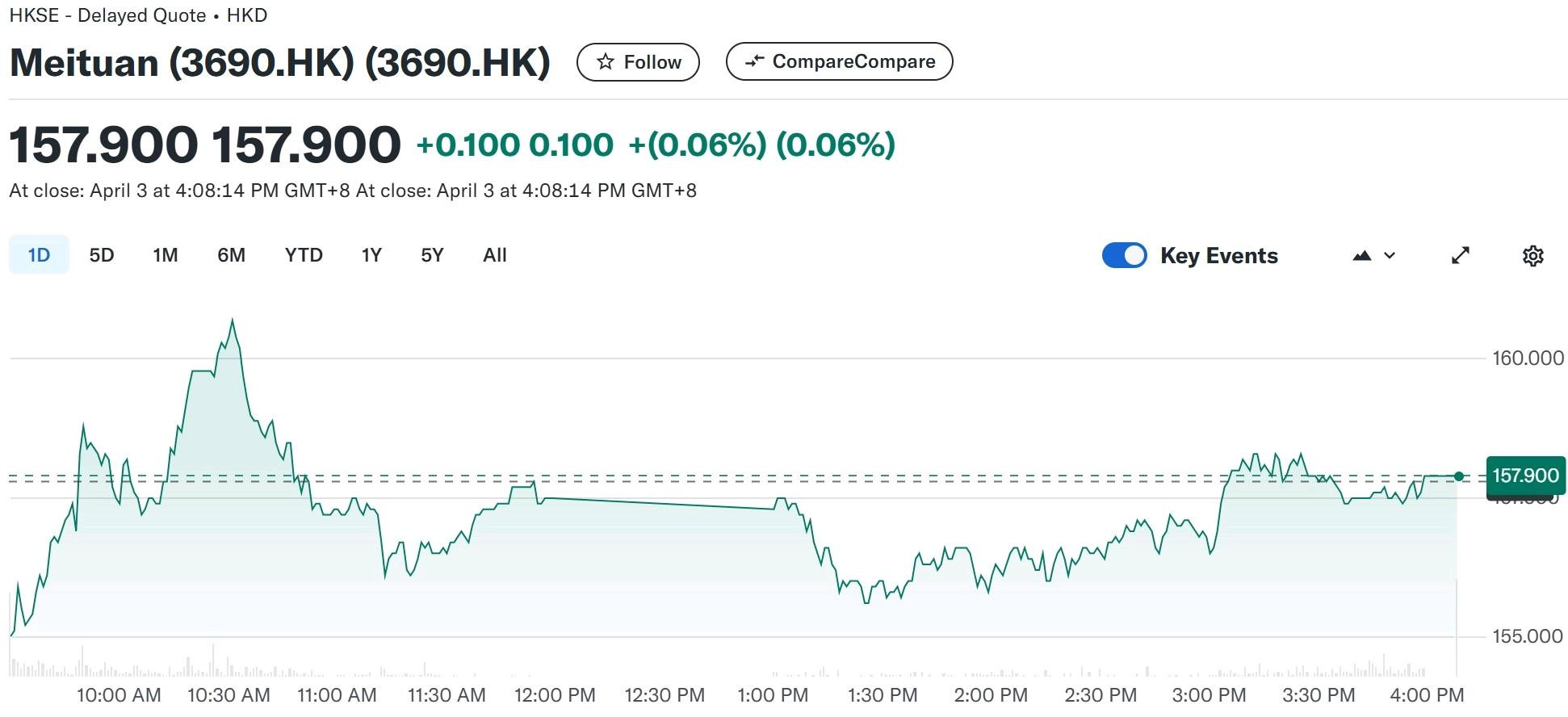Click the Follow star button
Image resolution: width=1568 pixels, height=717 pixels.
pos(638,62)
